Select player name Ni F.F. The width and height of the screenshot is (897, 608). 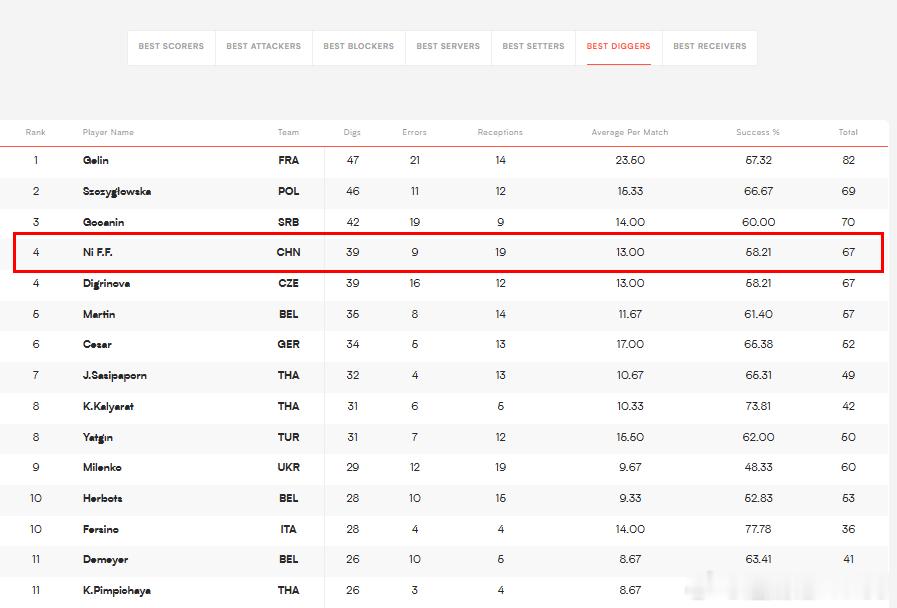[97, 252]
